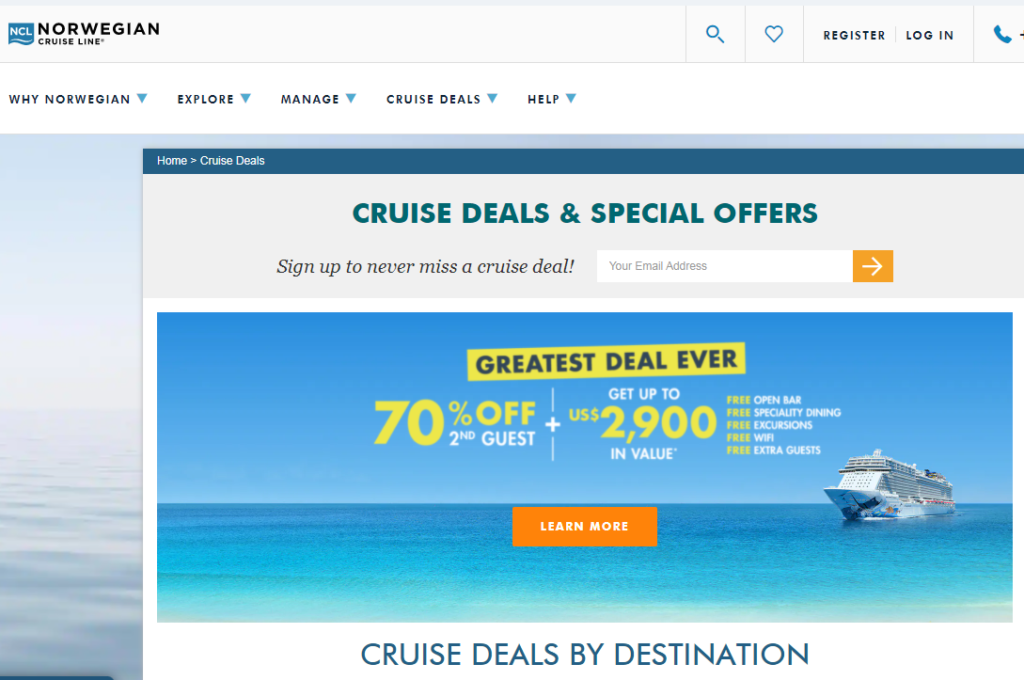This screenshot has height=680, width=1024.
Task: Open the Why Norwegian menu
Action: pos(69,99)
